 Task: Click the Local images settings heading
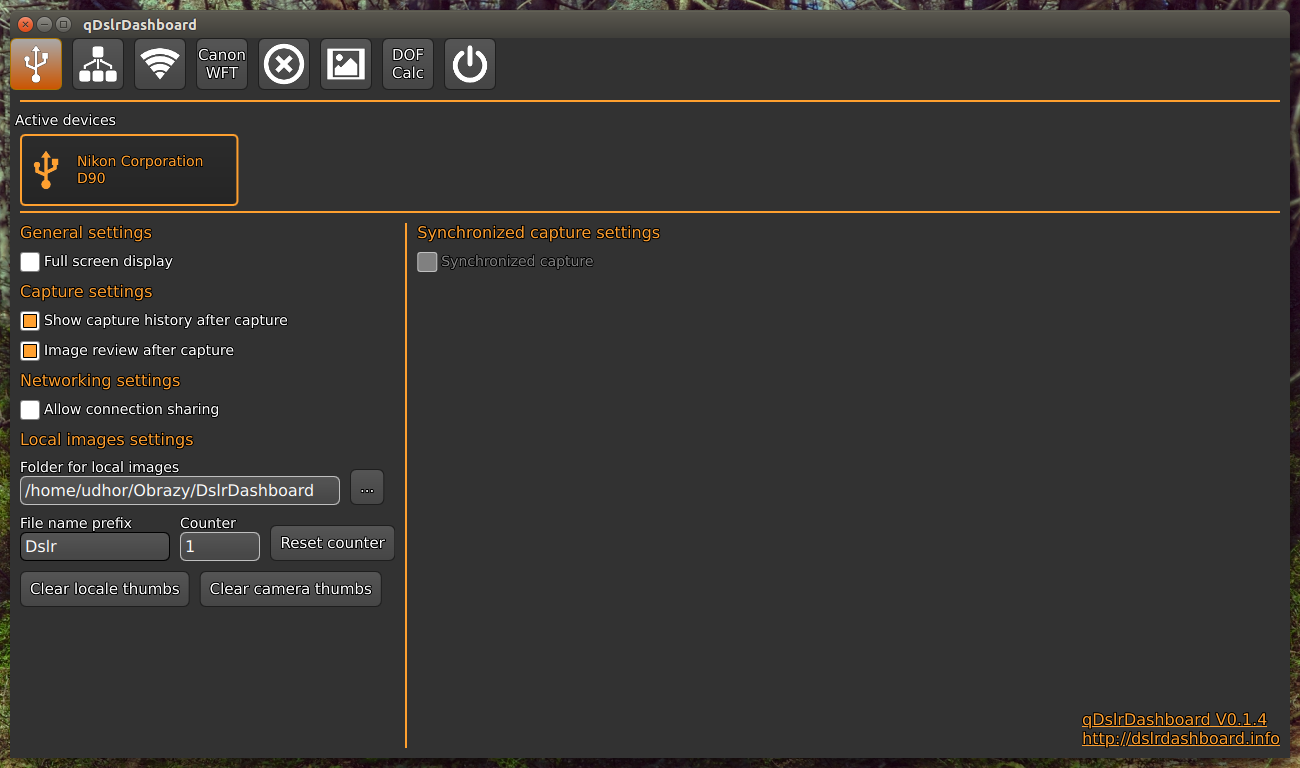tap(107, 440)
